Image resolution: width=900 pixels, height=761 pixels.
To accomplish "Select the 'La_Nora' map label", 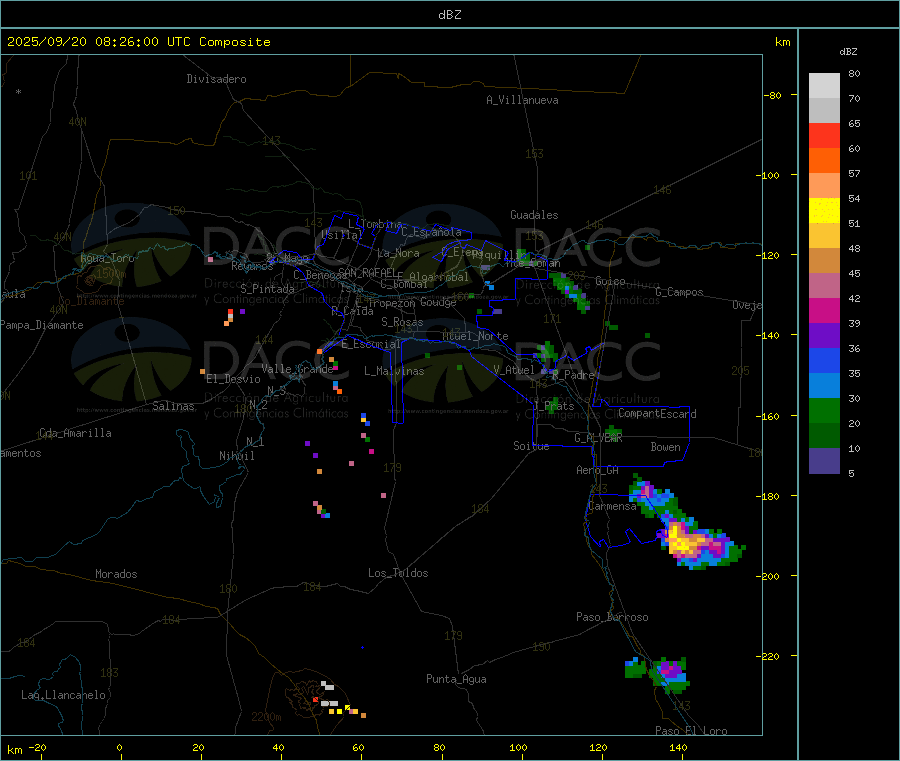I will coord(398,253).
